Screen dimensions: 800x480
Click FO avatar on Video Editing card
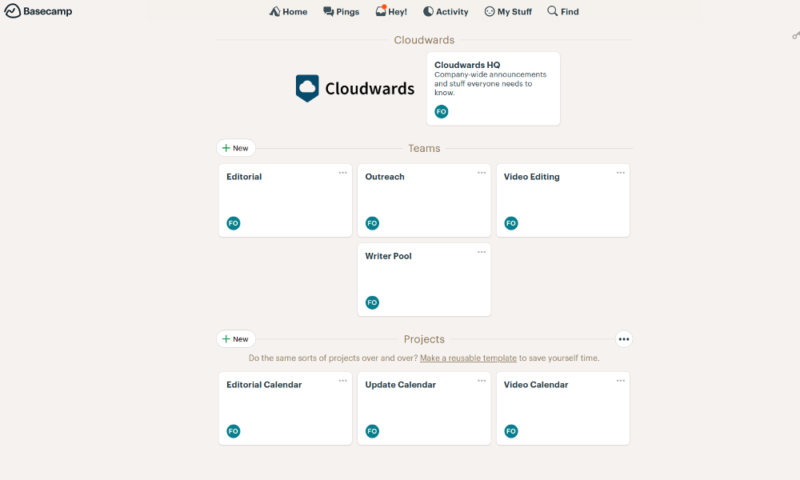coord(511,223)
